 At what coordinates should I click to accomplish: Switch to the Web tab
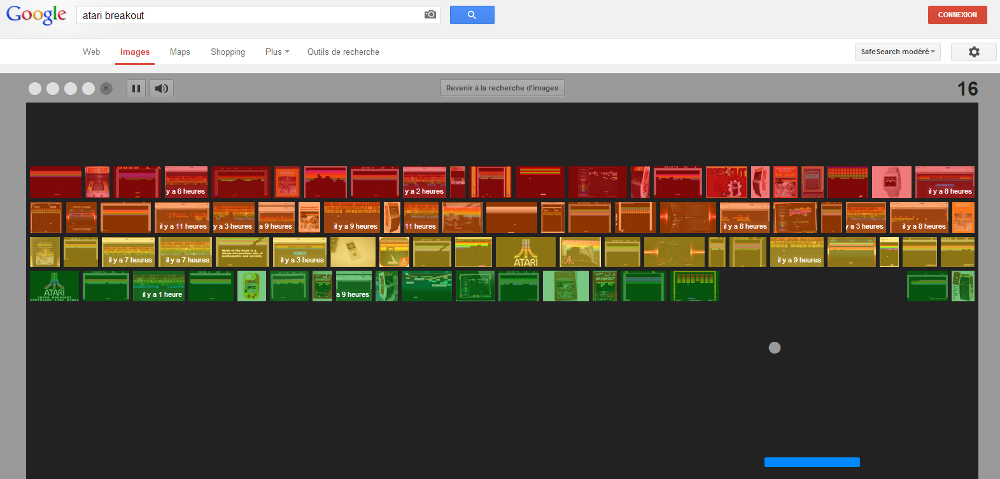(x=91, y=52)
